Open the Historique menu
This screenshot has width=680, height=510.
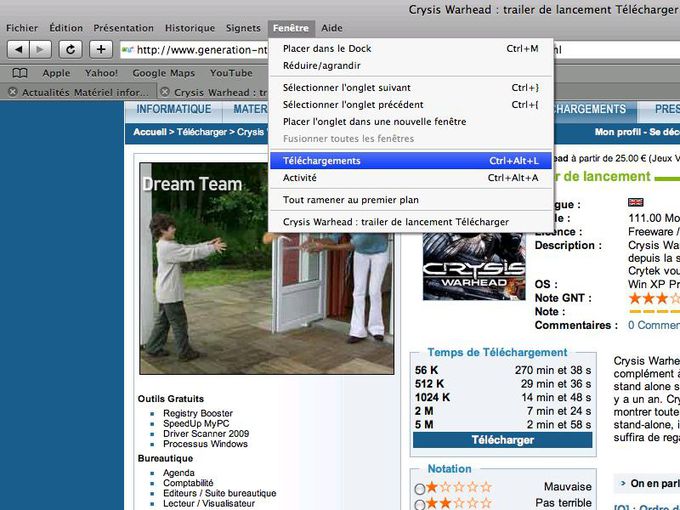point(190,28)
